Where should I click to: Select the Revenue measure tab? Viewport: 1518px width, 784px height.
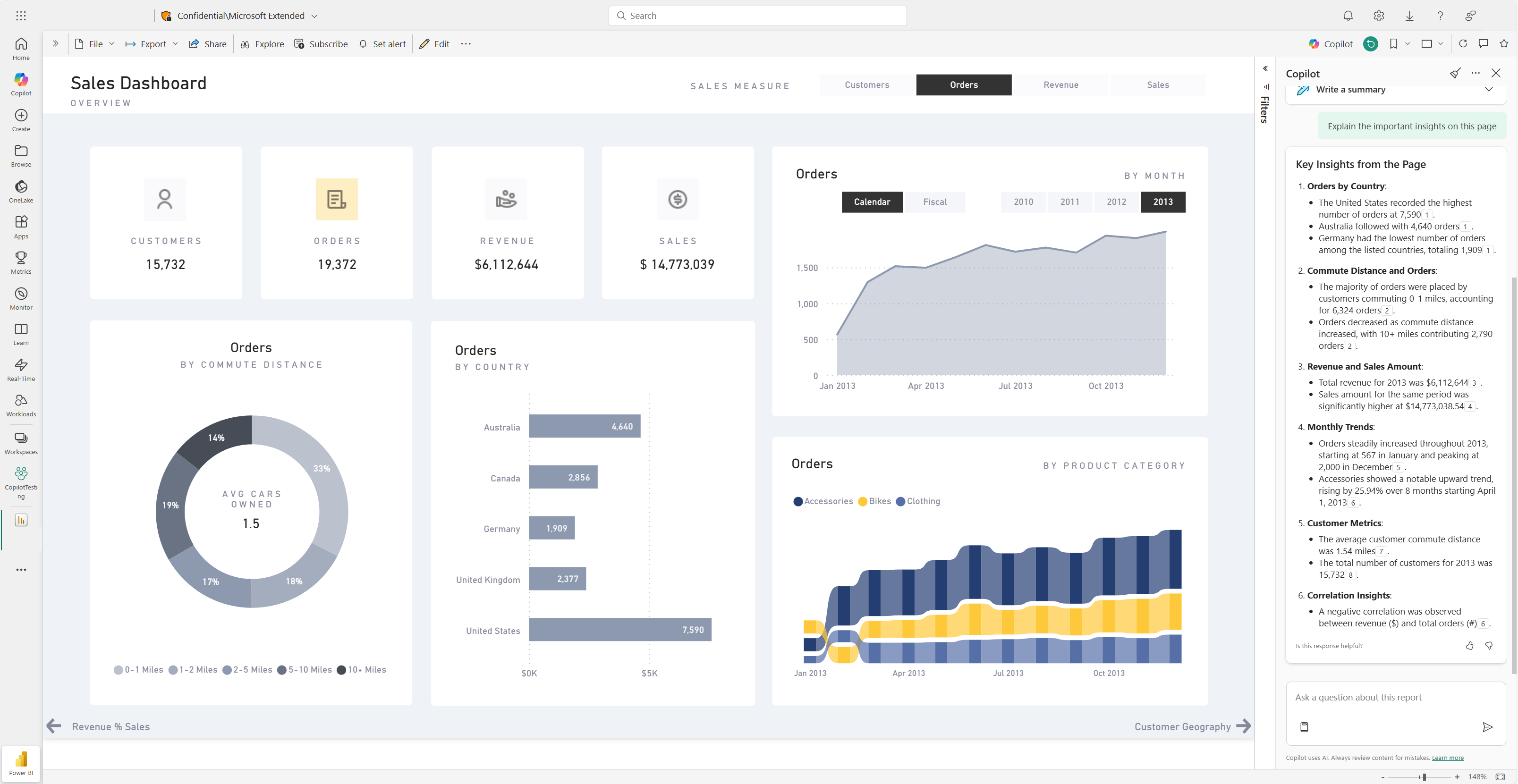(1061, 85)
